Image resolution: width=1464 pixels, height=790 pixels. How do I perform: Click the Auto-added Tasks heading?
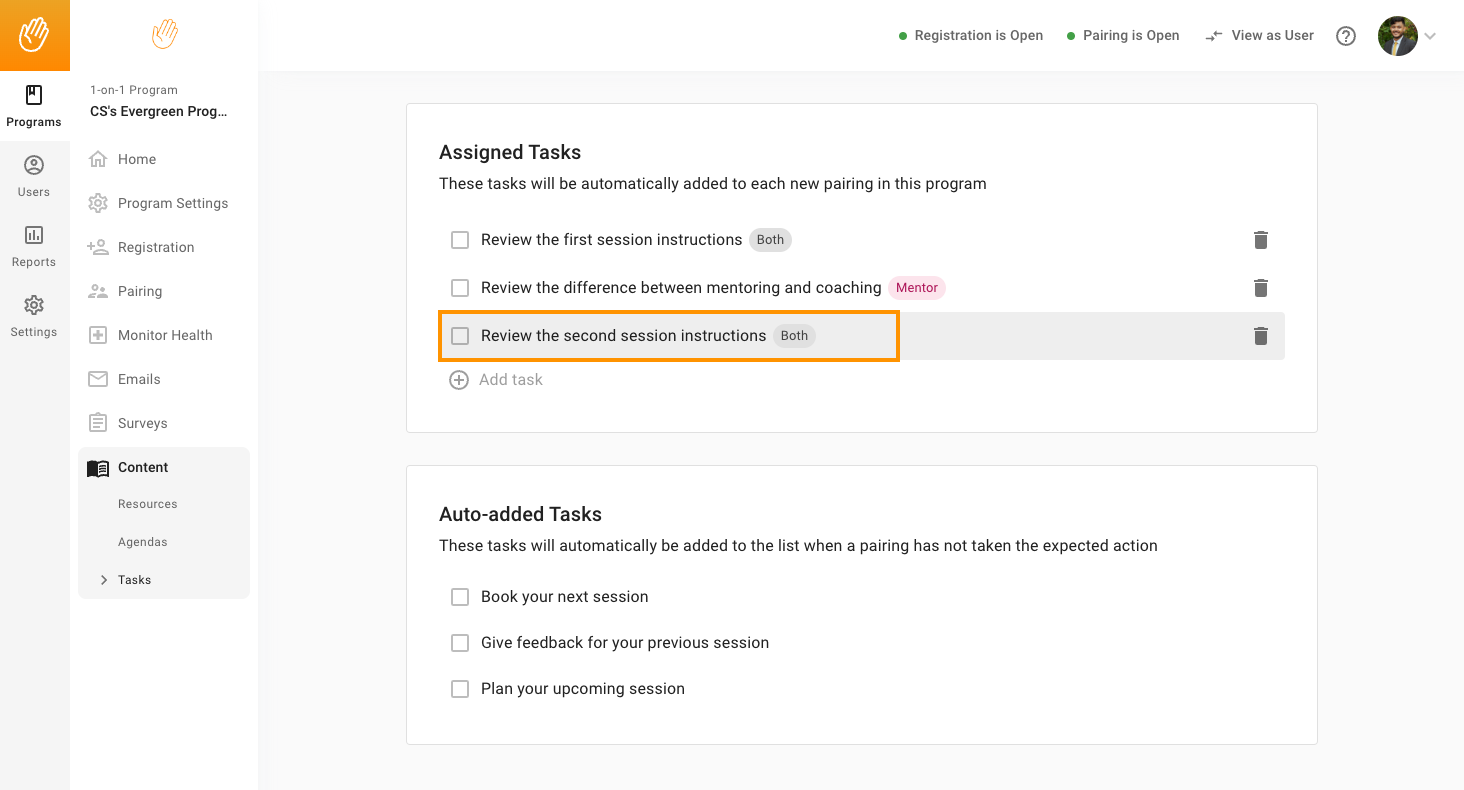(520, 514)
